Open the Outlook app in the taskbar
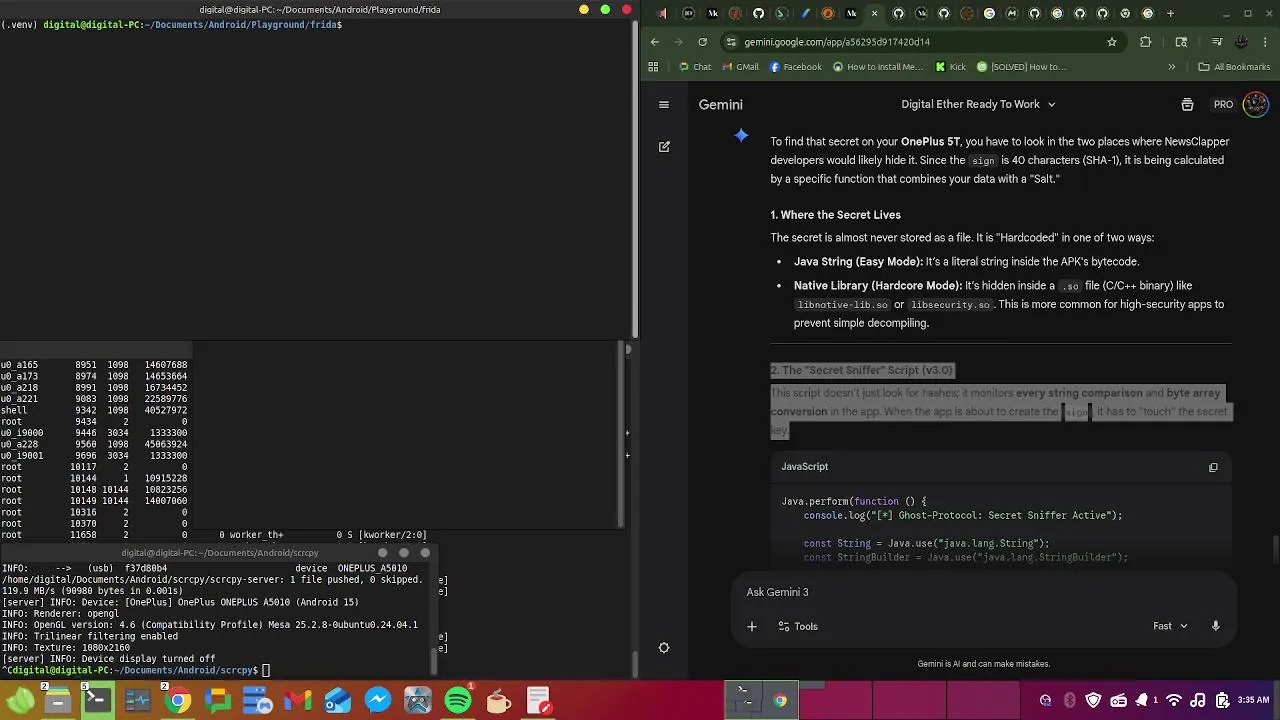The width and height of the screenshot is (1280, 720). [338, 700]
